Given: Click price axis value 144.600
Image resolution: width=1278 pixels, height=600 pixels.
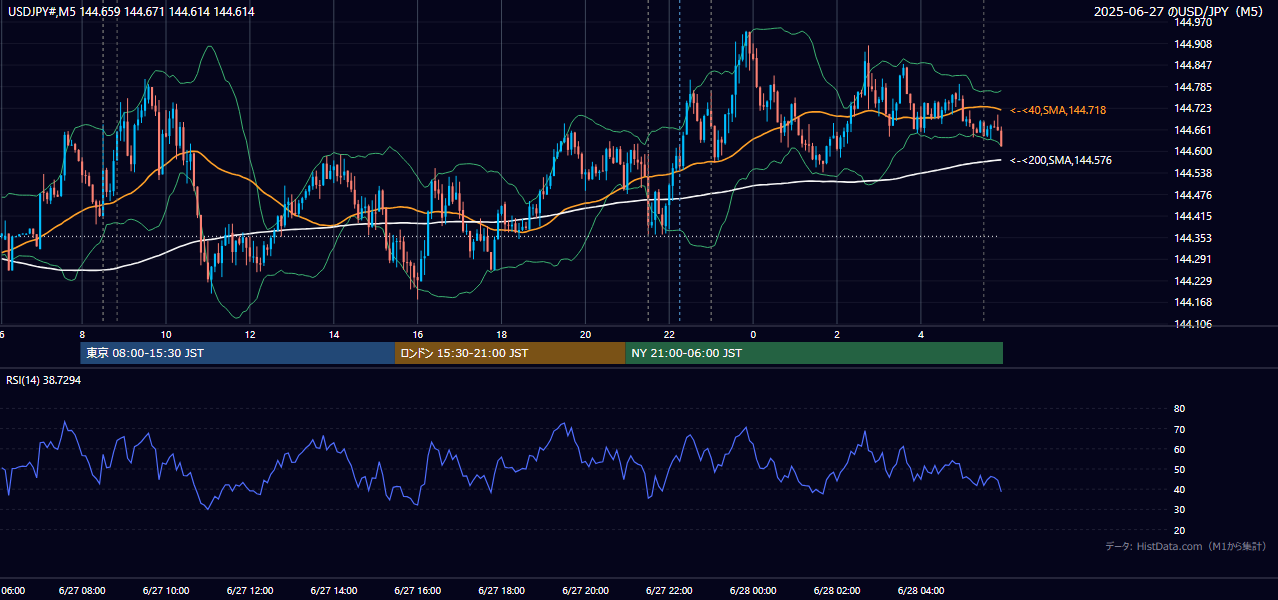Looking at the screenshot, I should coord(1192,151).
